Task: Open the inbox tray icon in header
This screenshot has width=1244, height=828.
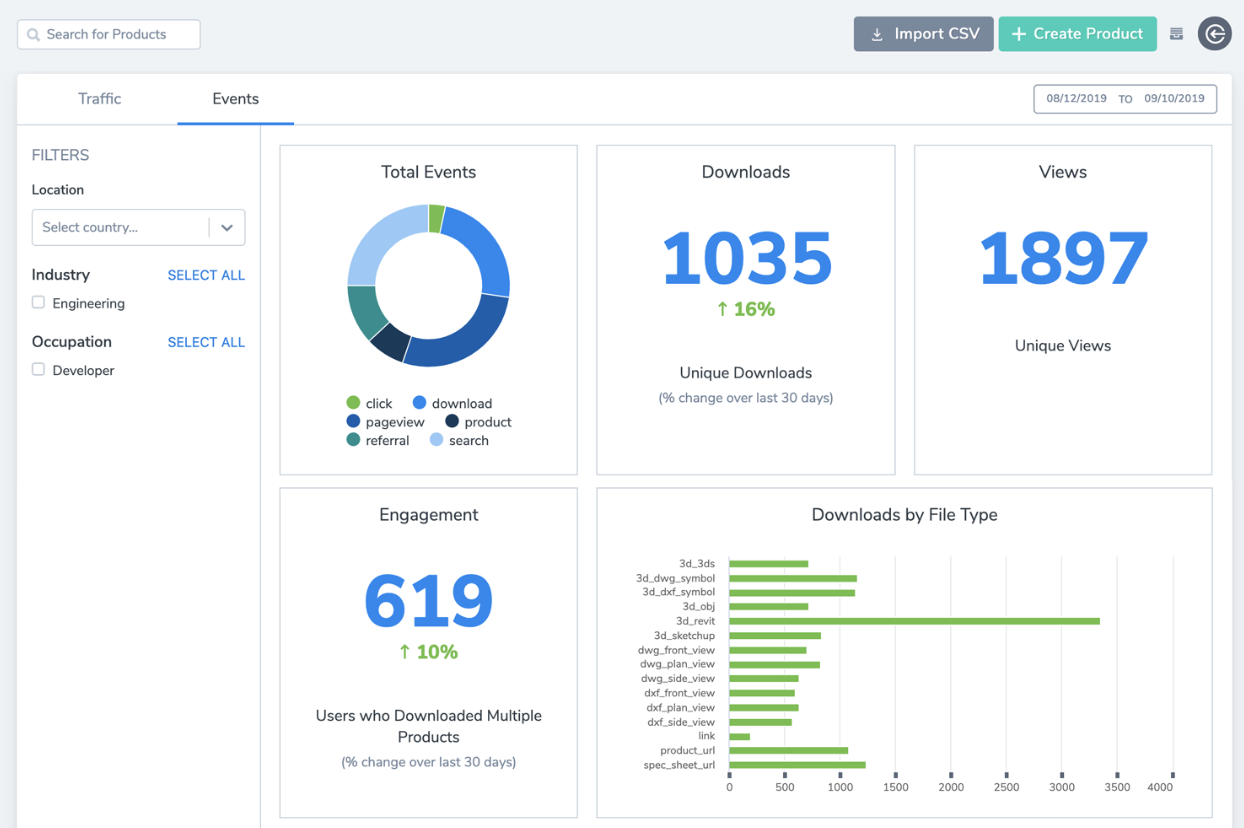Action: (x=1176, y=34)
